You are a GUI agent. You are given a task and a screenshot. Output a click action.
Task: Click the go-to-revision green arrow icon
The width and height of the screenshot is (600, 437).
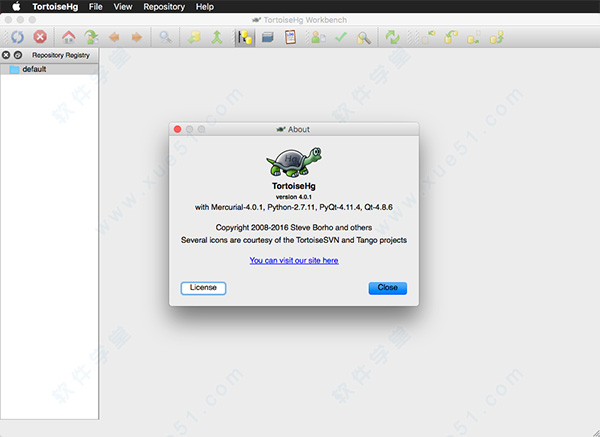coord(91,37)
